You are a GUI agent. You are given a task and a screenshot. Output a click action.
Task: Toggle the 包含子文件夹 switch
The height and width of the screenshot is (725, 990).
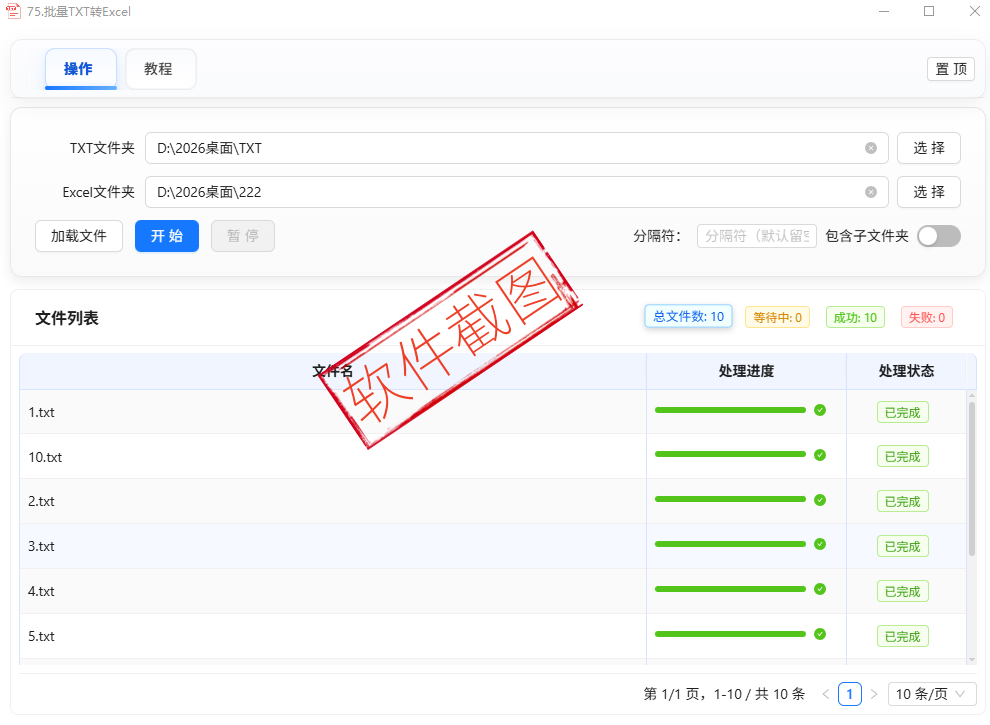point(938,236)
